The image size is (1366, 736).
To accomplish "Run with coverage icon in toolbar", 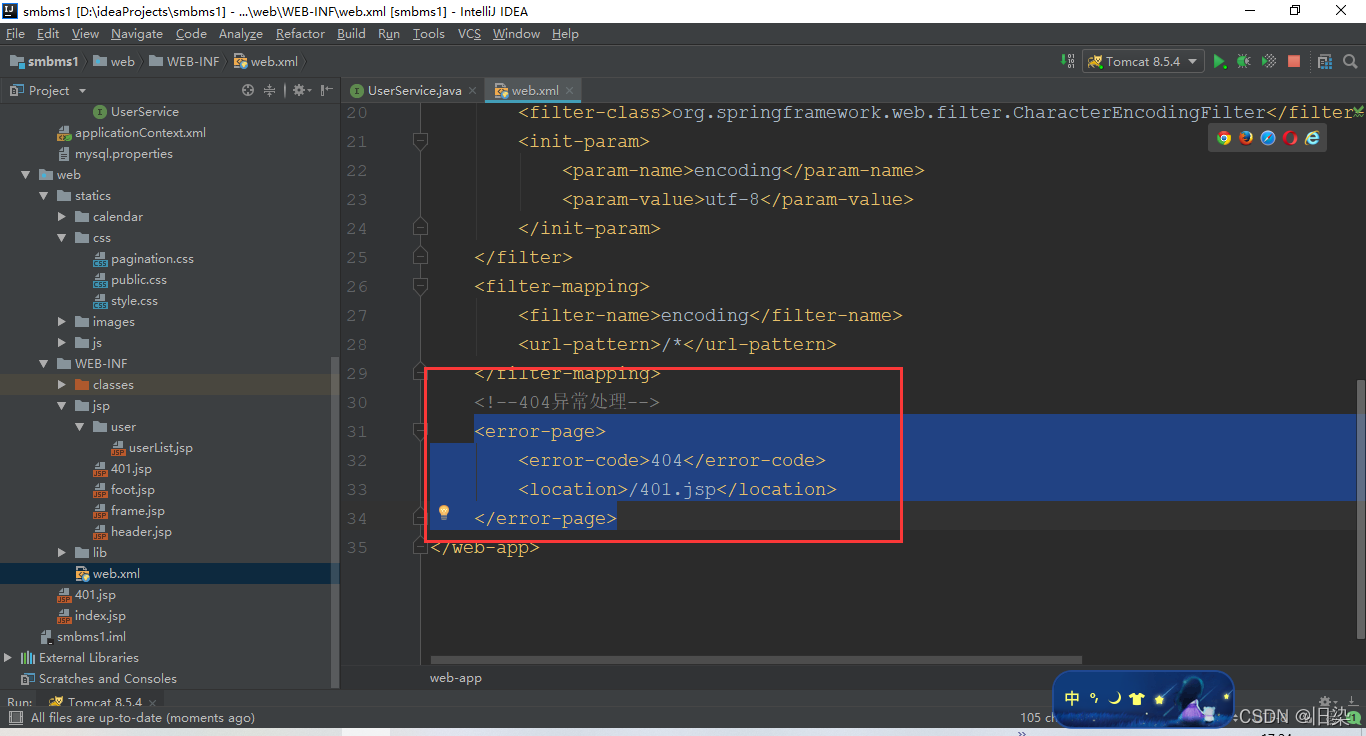I will 1268,61.
